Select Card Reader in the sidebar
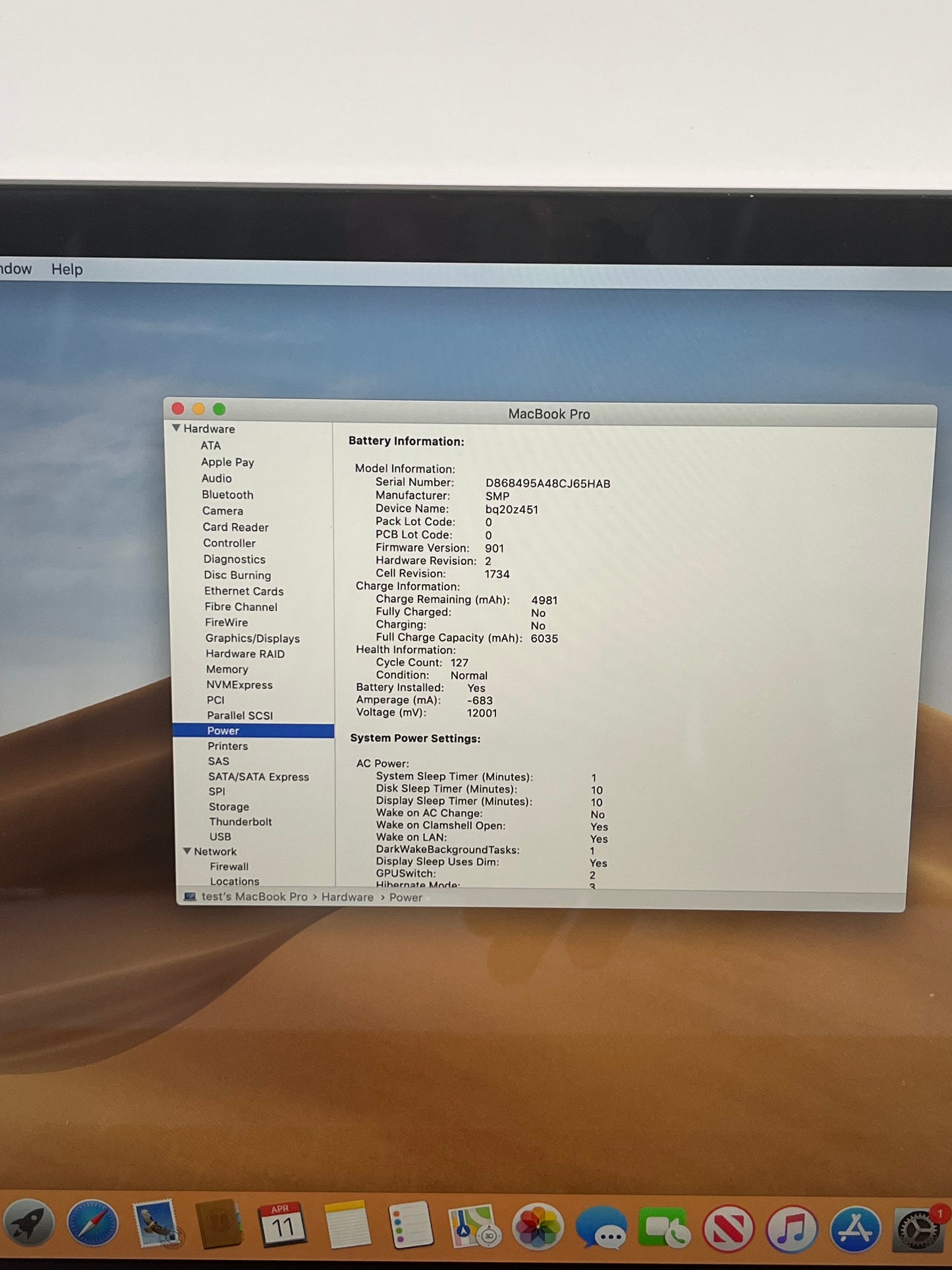The width and height of the screenshot is (952, 1270). click(x=235, y=527)
